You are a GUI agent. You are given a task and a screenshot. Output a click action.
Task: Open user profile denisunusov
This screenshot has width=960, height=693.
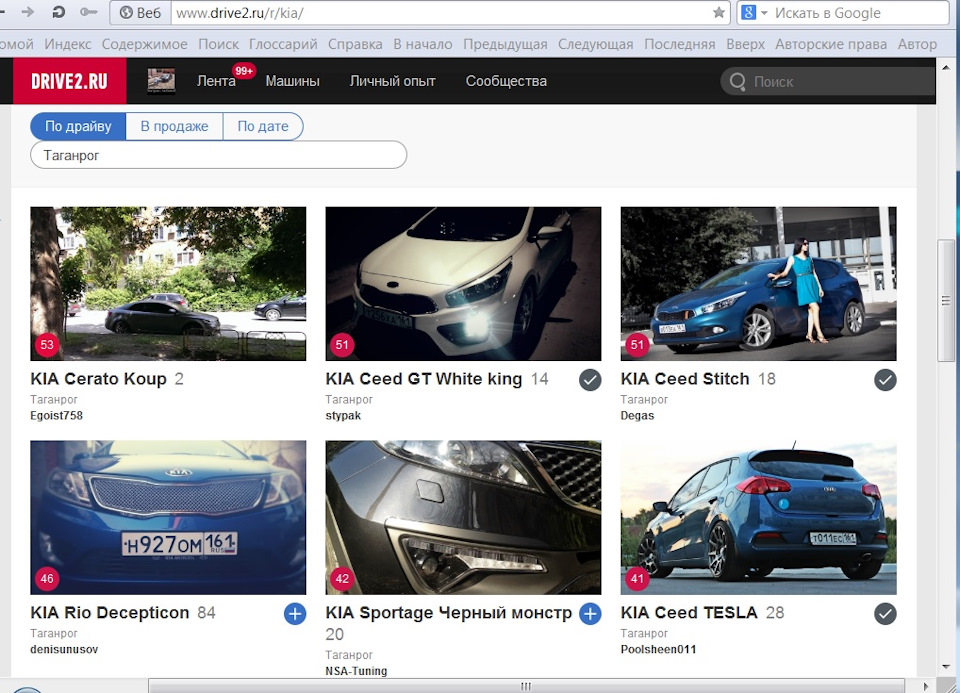coord(64,650)
